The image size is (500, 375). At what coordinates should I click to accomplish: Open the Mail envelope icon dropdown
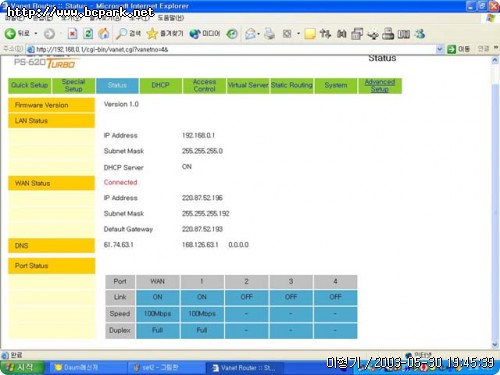(250, 34)
